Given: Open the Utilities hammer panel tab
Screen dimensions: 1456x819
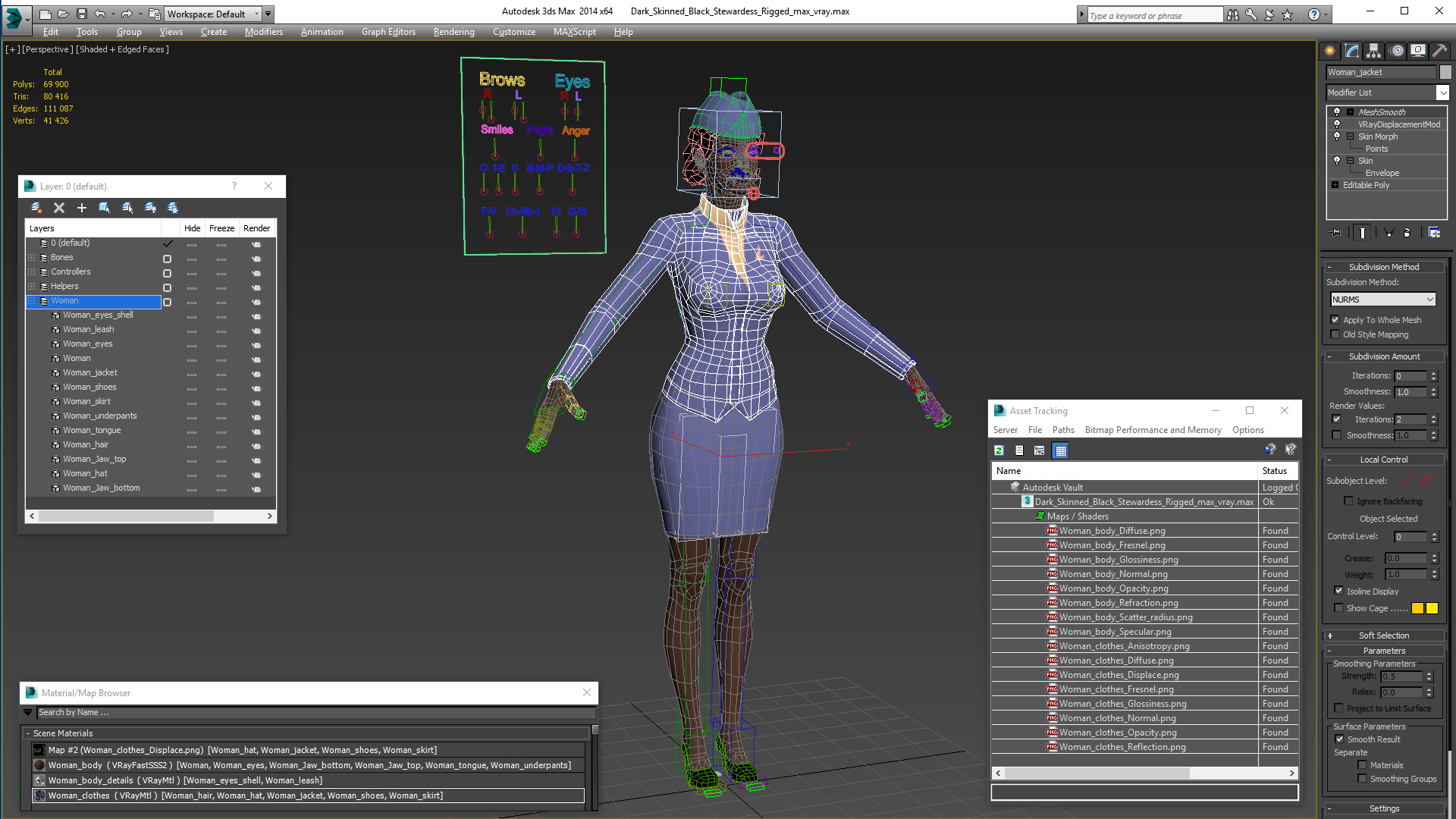Looking at the screenshot, I should click(1439, 51).
